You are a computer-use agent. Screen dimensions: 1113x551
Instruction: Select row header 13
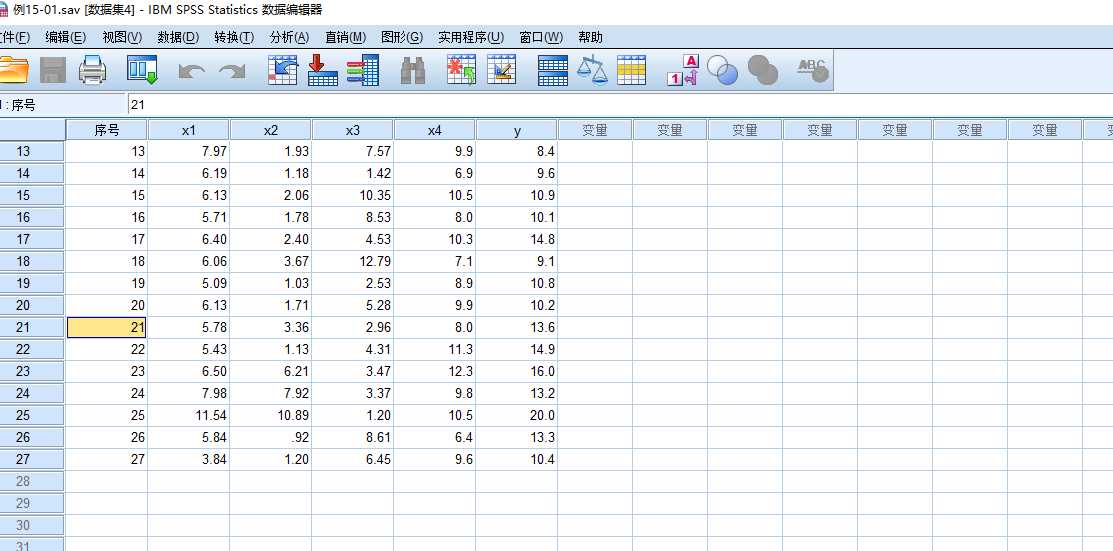coord(32,151)
